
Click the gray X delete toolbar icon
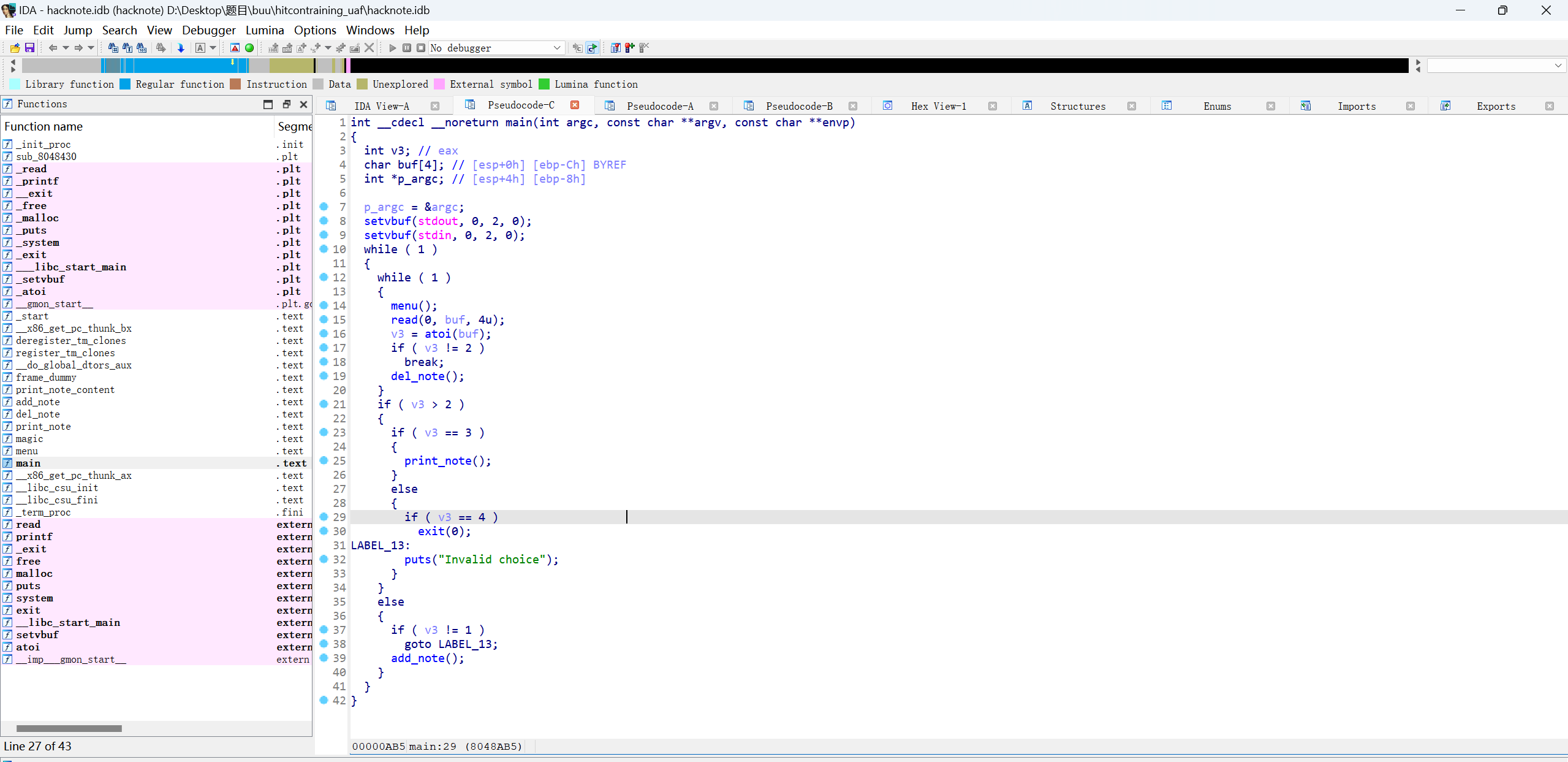[x=369, y=48]
